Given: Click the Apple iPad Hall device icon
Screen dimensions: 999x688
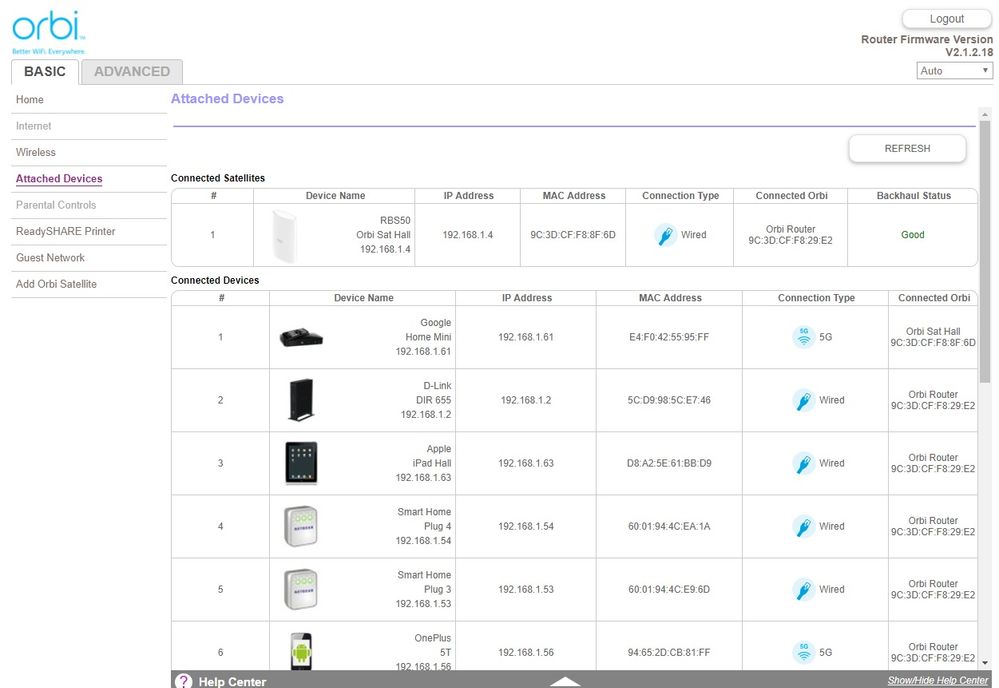Looking at the screenshot, I should tap(300, 463).
